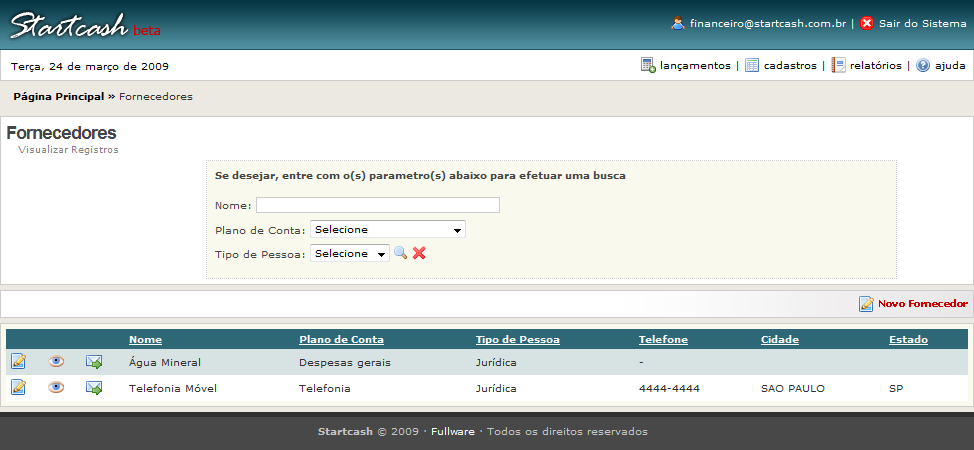Viewport: 974px width, 450px height.
Task: Click the Startcash footer link
Action: (345, 431)
